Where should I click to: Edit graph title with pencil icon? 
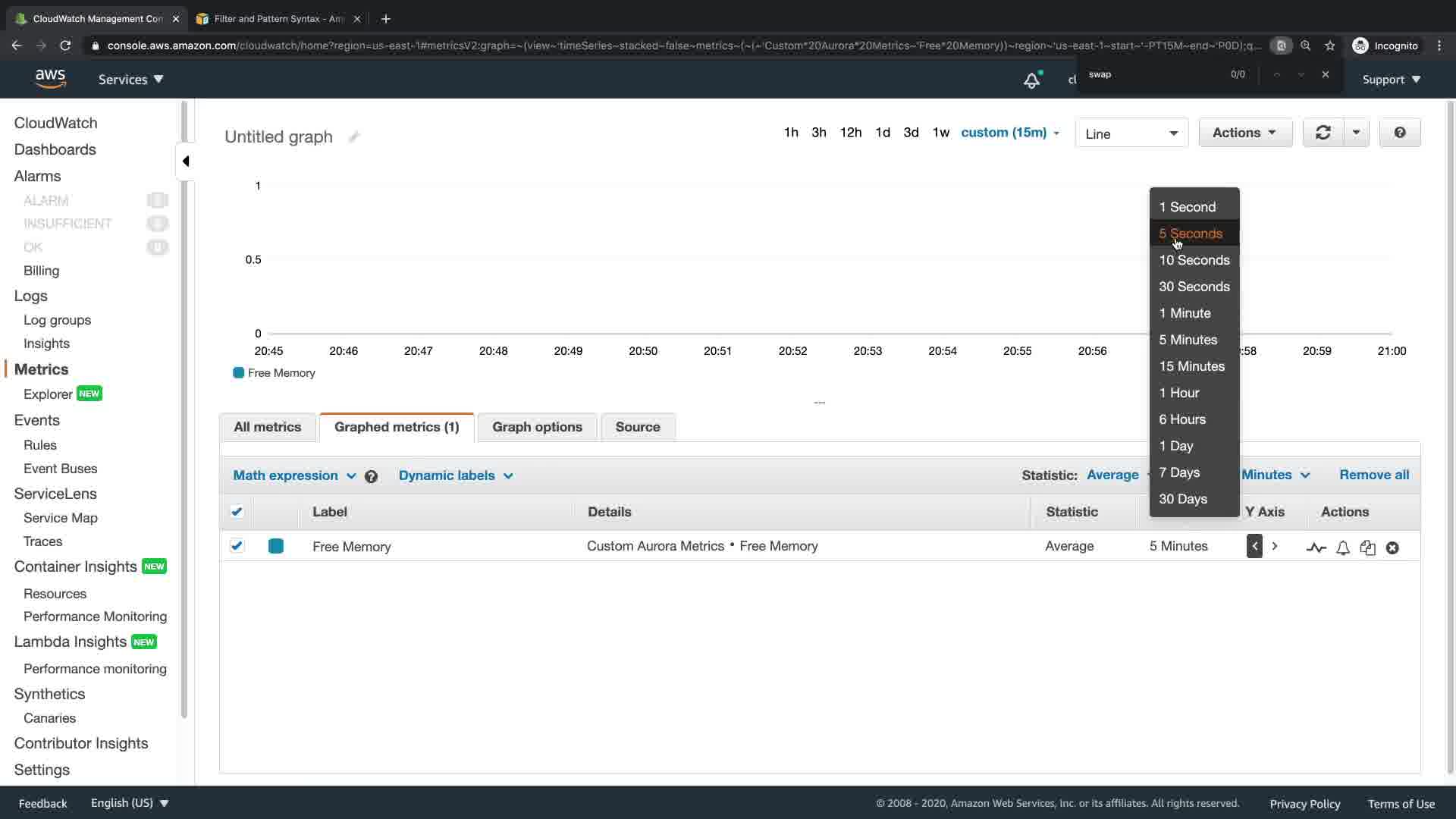pos(353,137)
